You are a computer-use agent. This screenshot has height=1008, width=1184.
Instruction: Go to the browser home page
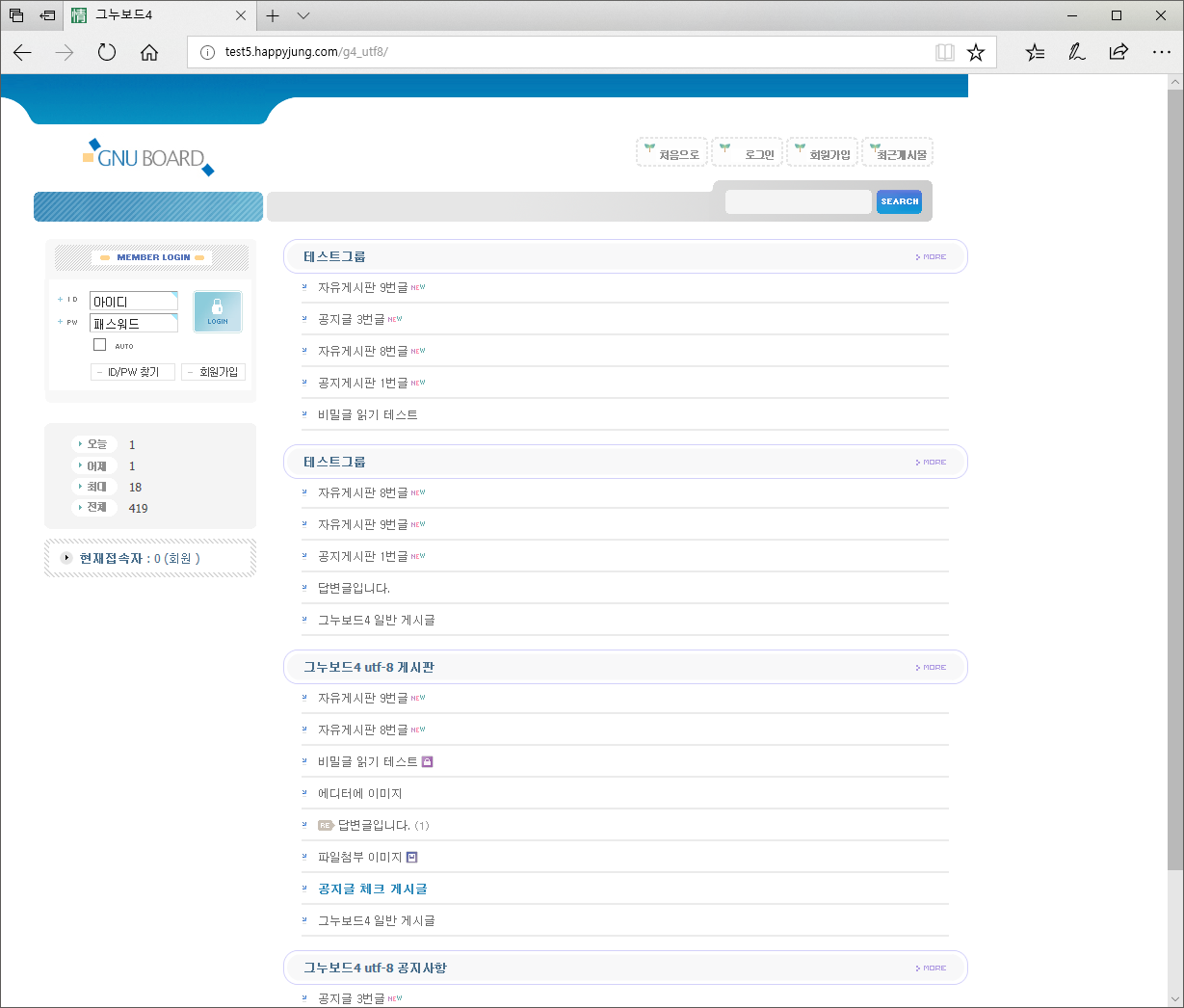[149, 52]
